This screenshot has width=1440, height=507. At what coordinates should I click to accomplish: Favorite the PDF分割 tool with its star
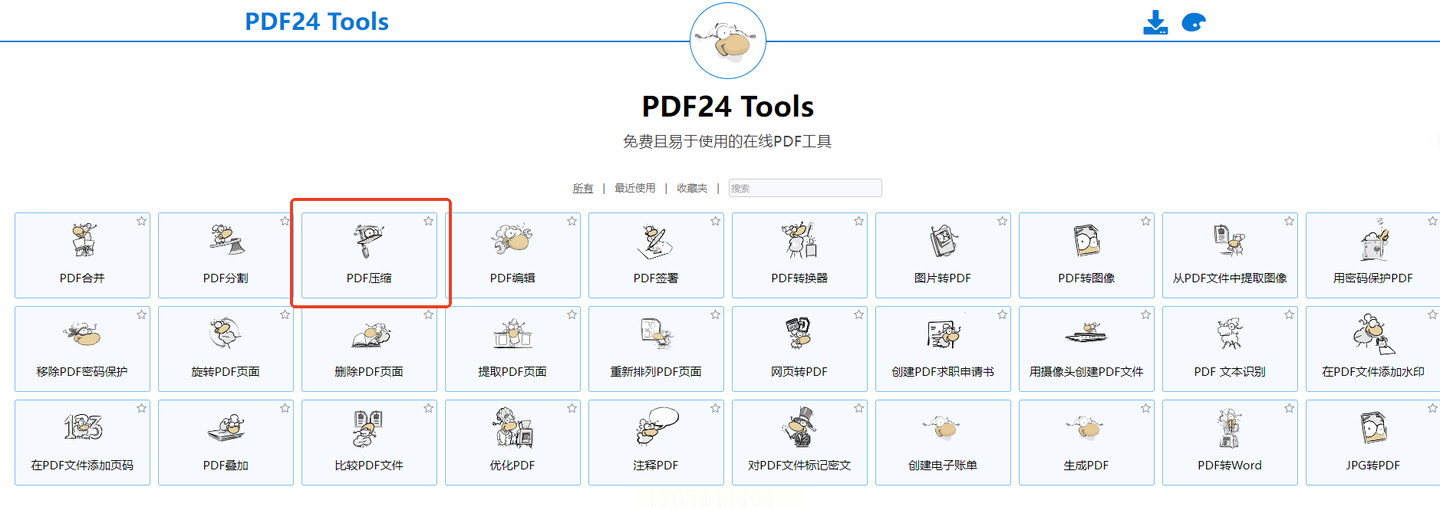click(x=285, y=221)
